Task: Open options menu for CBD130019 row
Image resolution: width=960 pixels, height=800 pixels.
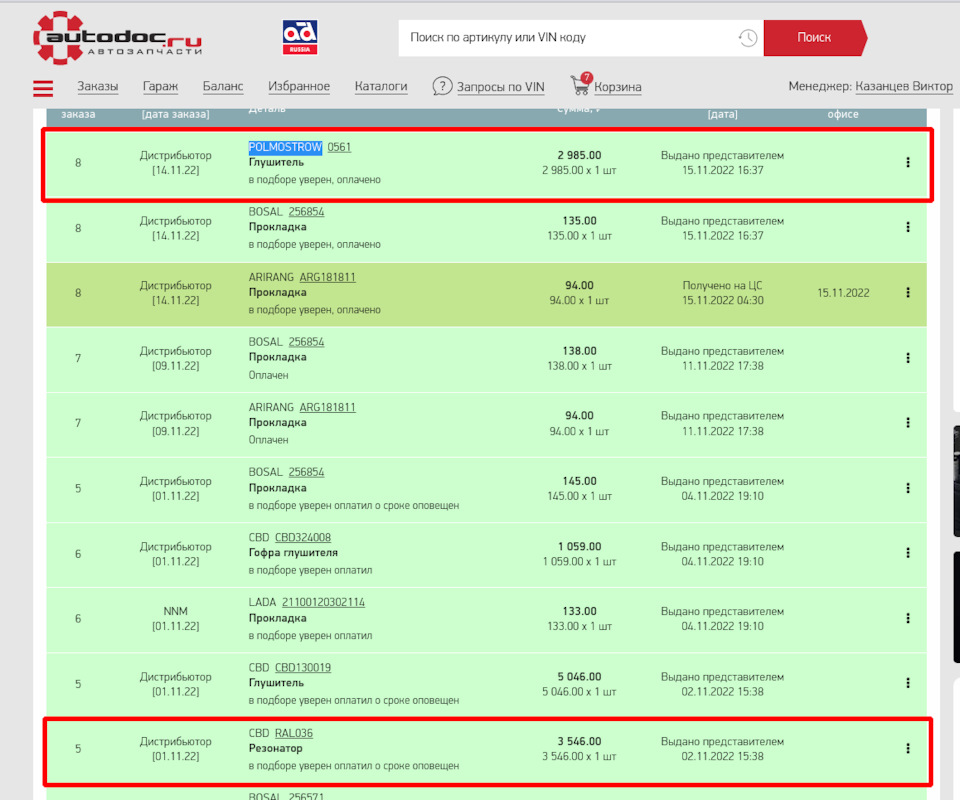Action: [907, 683]
